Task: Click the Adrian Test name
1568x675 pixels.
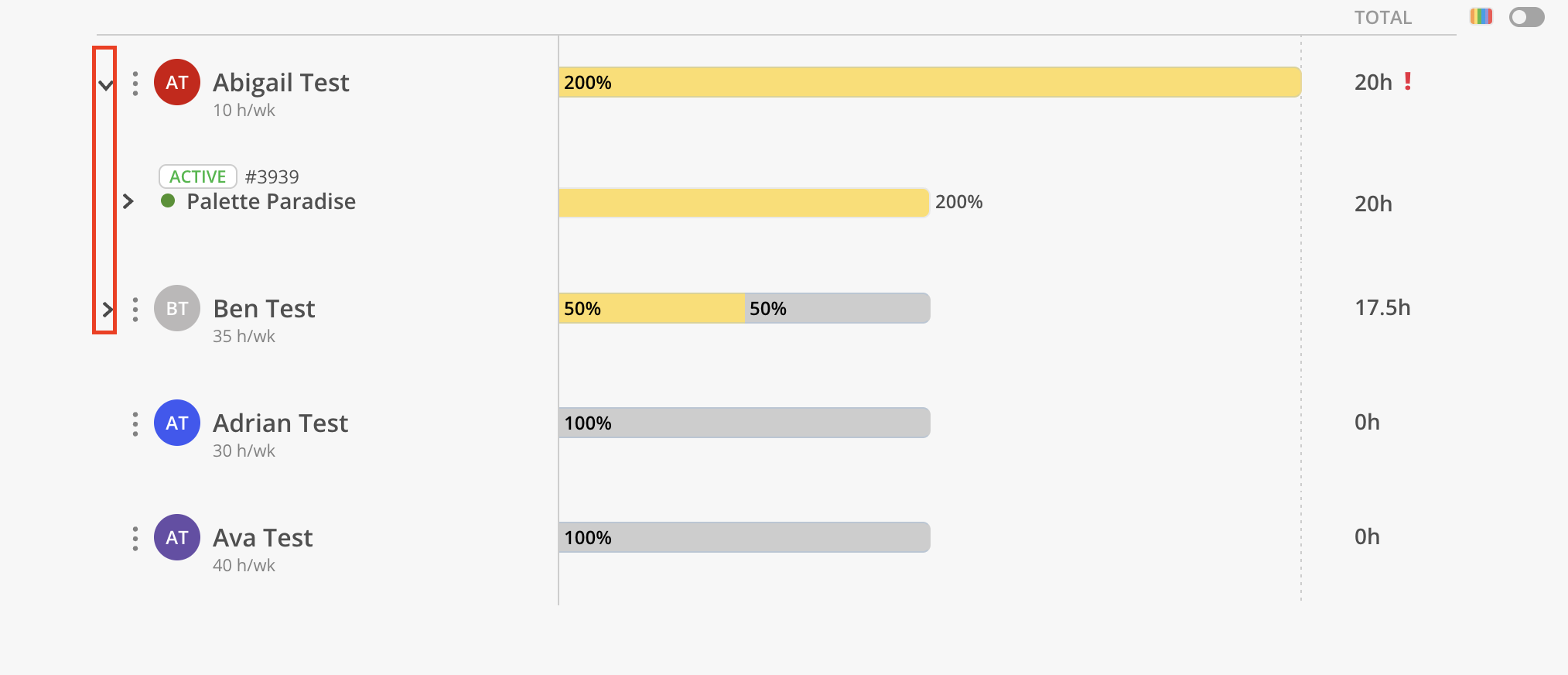Action: point(280,423)
